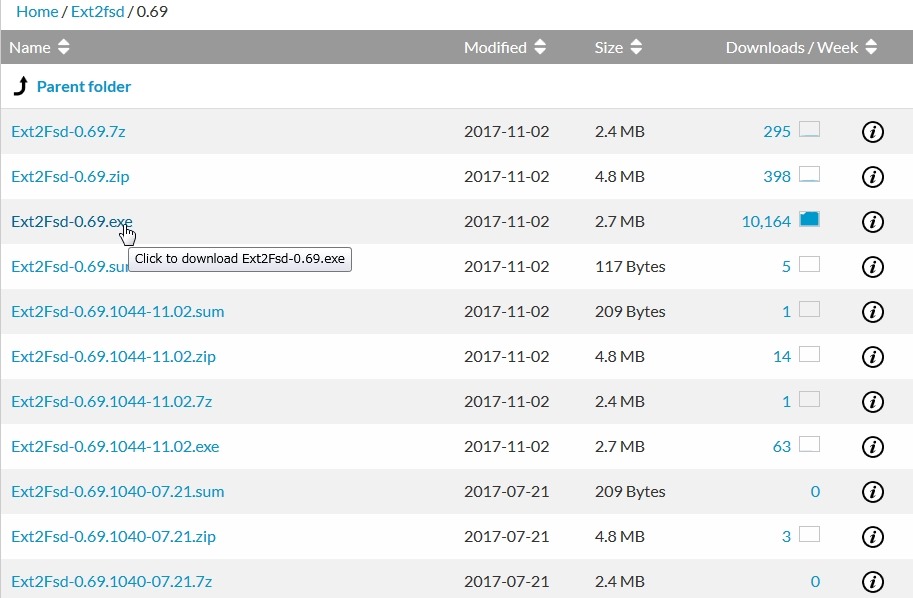Sort by Size using the sort arrows

tap(634, 46)
